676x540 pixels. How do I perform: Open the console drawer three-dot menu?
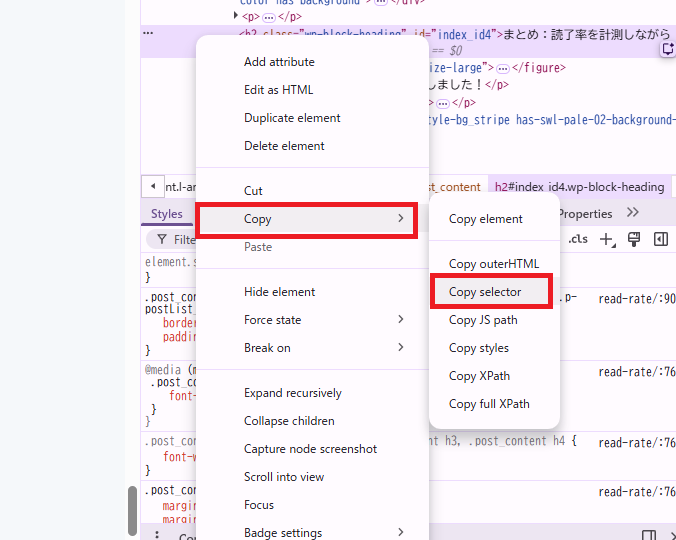pyautogui.click(x=156, y=536)
